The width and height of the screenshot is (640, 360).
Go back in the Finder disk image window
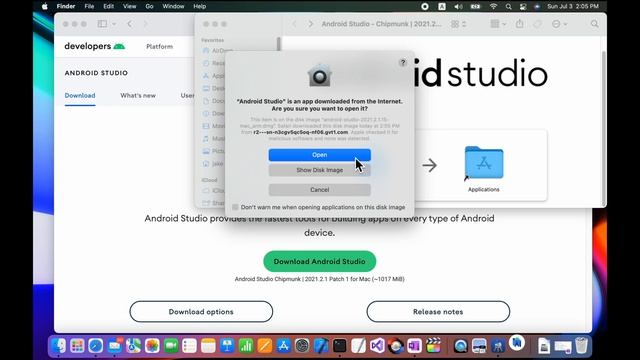coord(294,24)
